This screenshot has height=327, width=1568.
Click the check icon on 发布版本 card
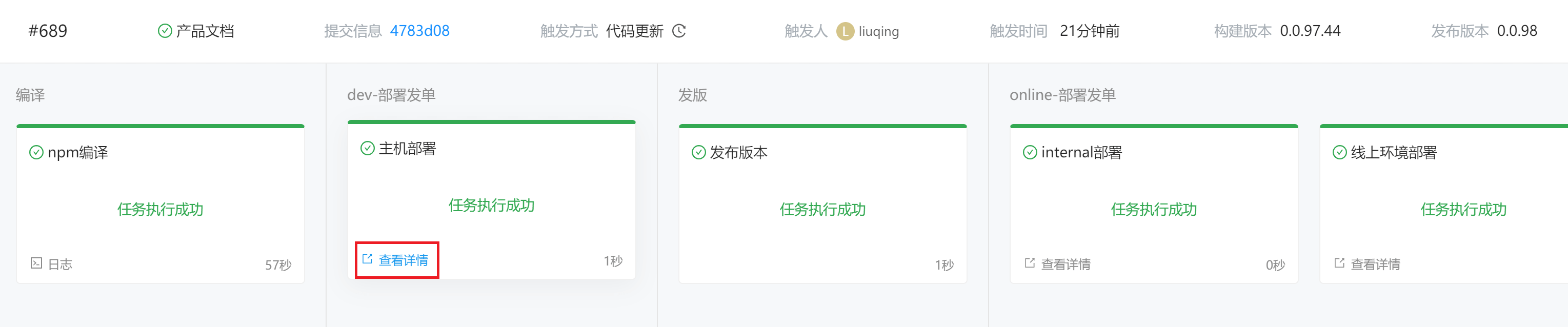698,153
